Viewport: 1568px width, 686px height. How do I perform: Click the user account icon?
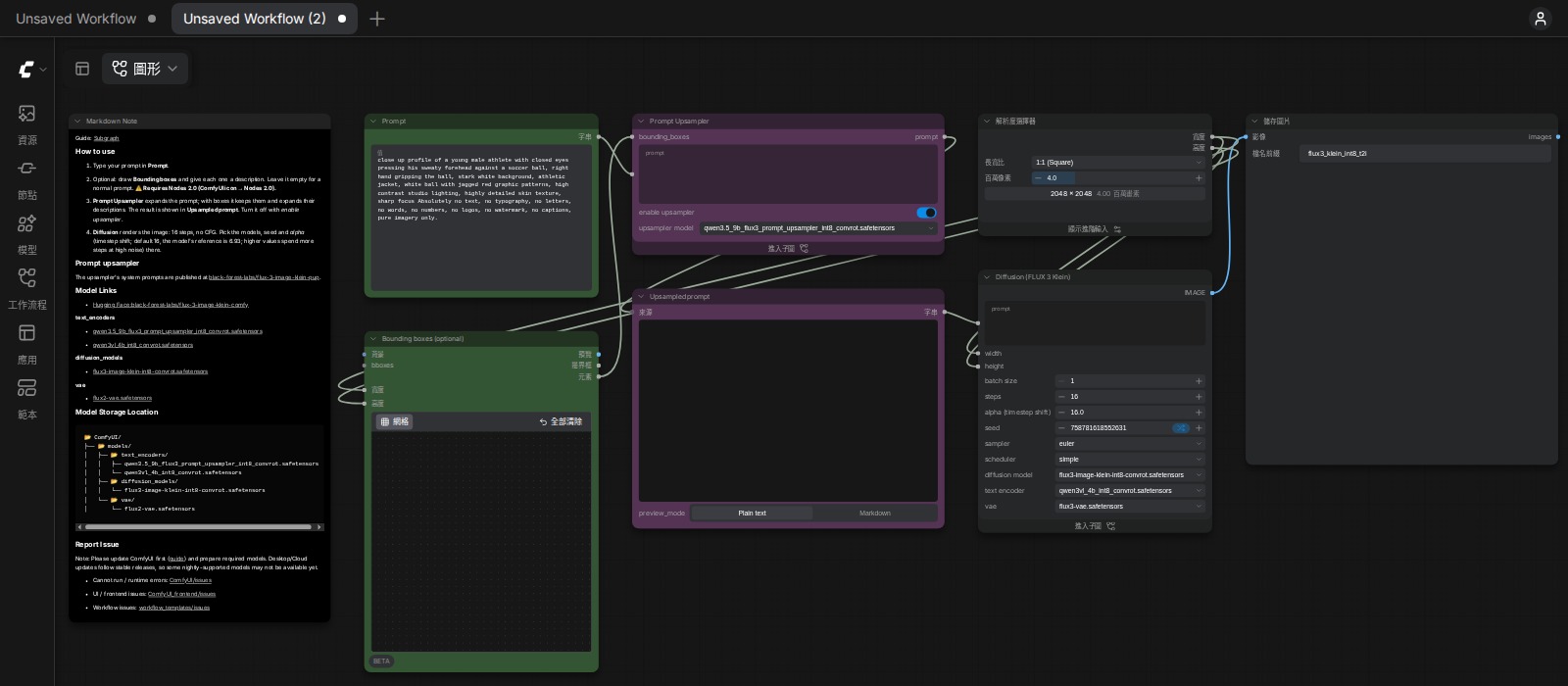[1541, 19]
